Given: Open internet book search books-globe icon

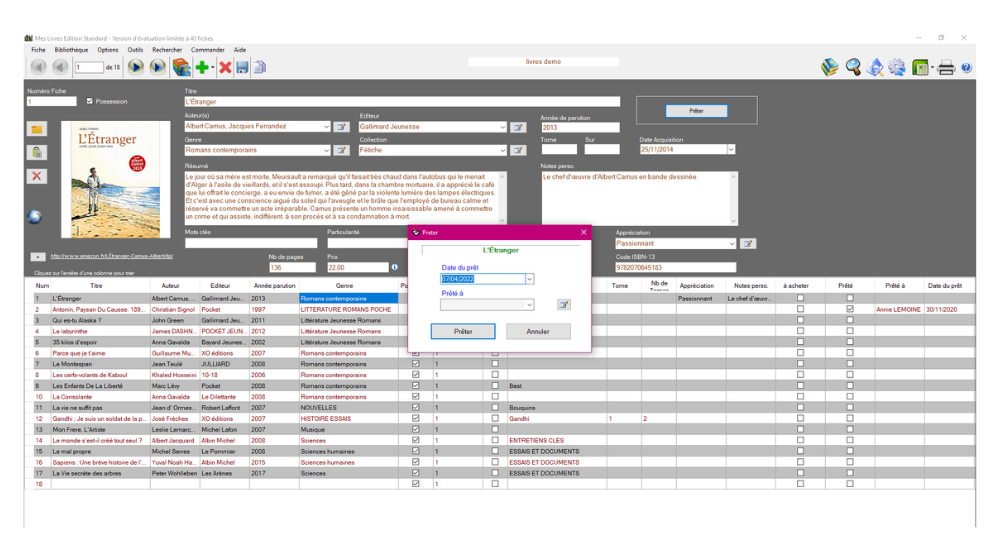Looking at the screenshot, I should coord(181,67).
